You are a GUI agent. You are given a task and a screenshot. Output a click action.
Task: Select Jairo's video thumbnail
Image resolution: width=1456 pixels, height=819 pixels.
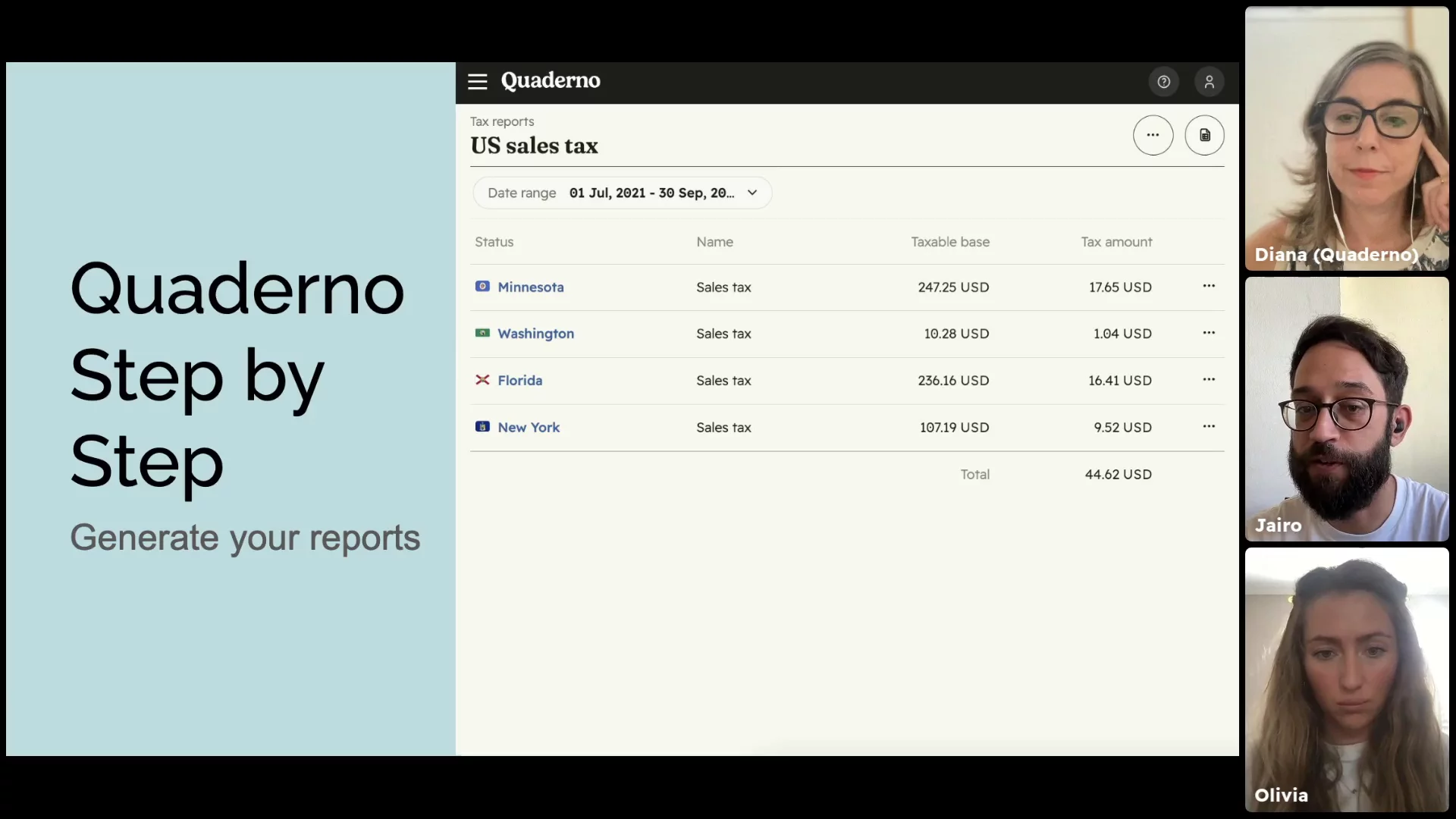pos(1347,409)
